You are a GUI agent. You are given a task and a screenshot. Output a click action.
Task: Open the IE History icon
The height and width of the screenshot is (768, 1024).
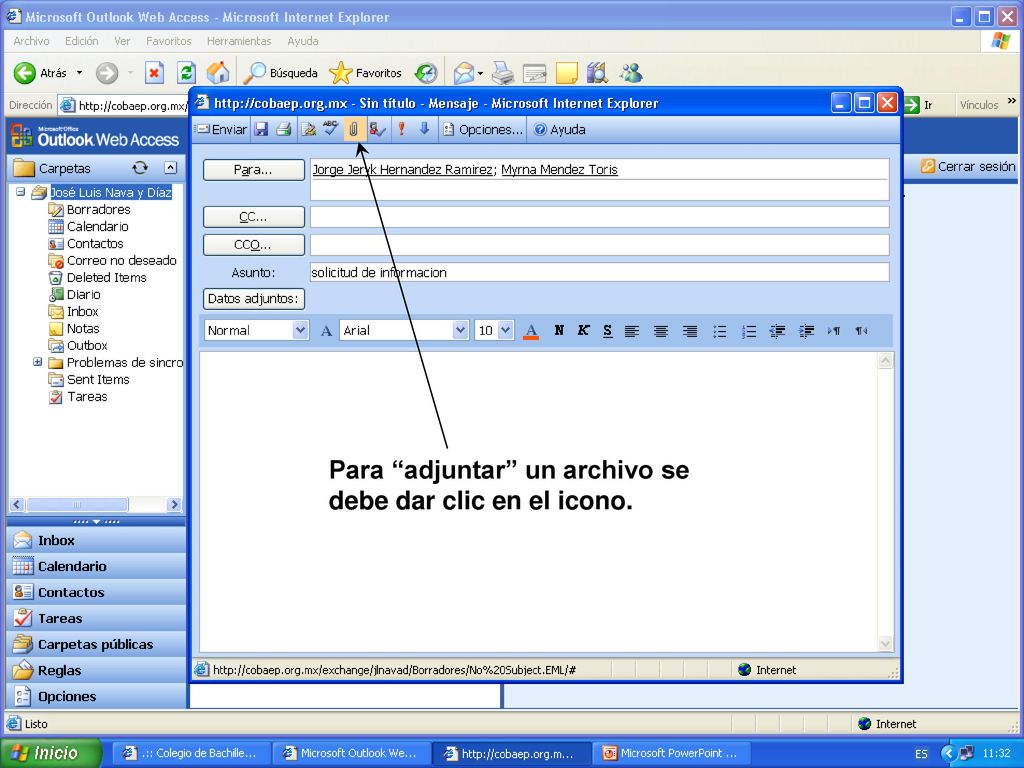426,72
